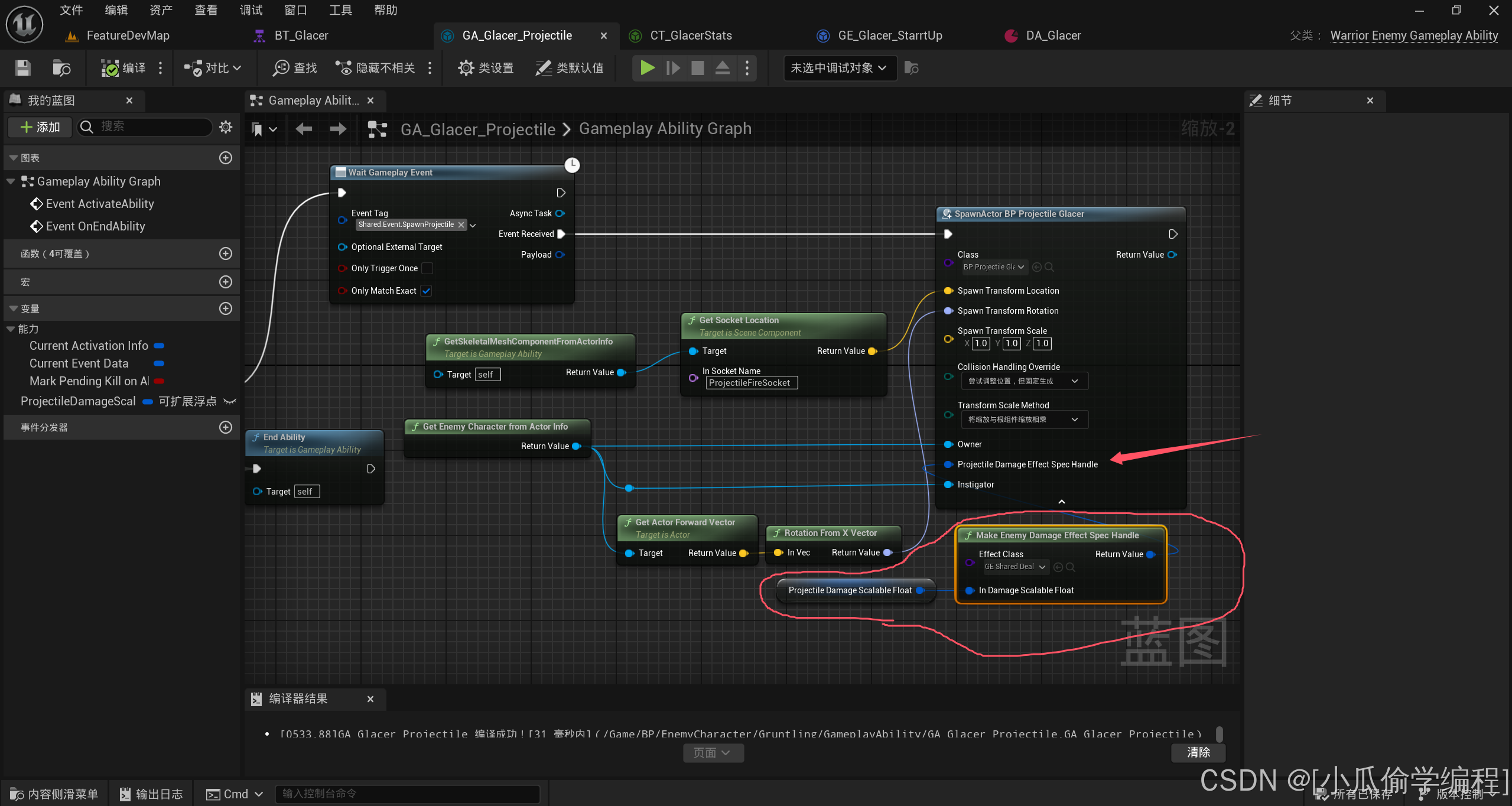Toggle visibility eye for ProjectileDamageScal variable
The height and width of the screenshot is (806, 1512).
click(230, 402)
